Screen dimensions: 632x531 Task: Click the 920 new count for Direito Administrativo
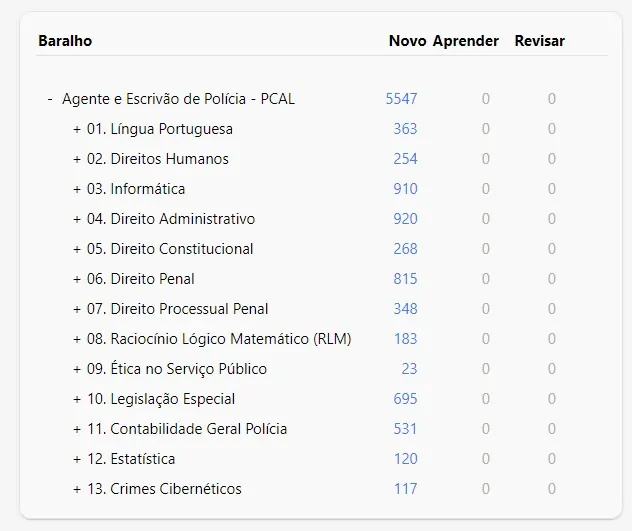405,219
